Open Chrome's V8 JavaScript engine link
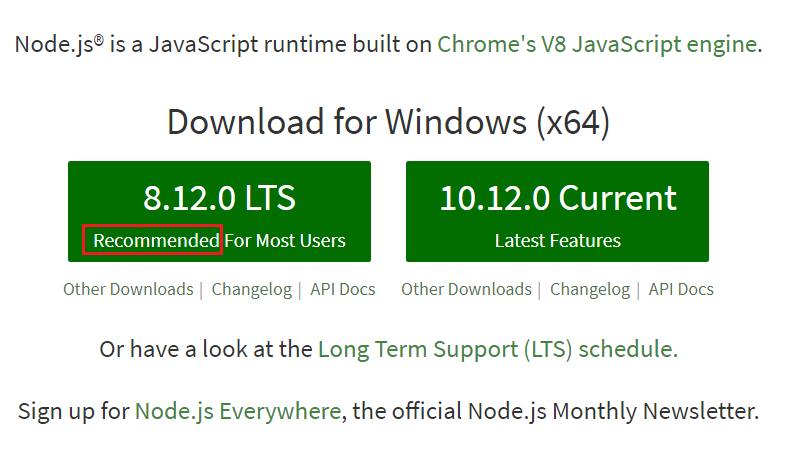 pos(597,44)
